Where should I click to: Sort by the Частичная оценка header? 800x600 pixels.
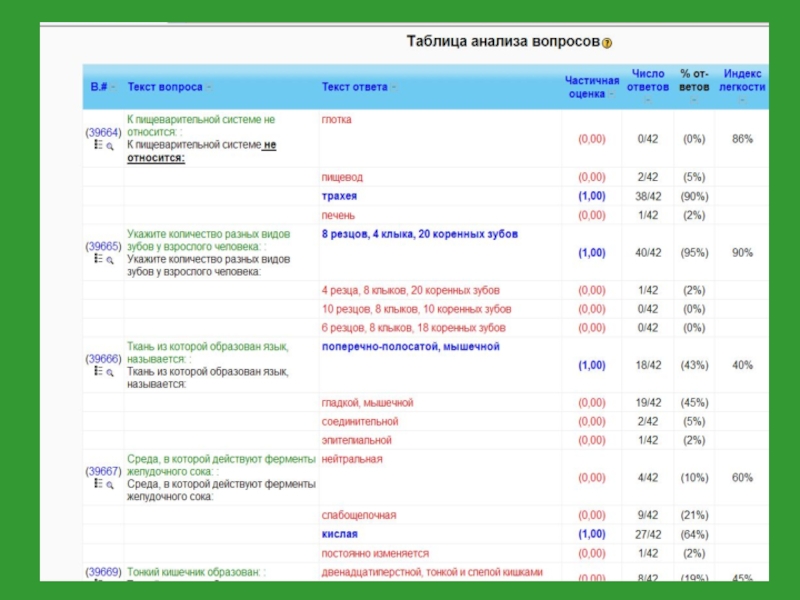click(592, 87)
